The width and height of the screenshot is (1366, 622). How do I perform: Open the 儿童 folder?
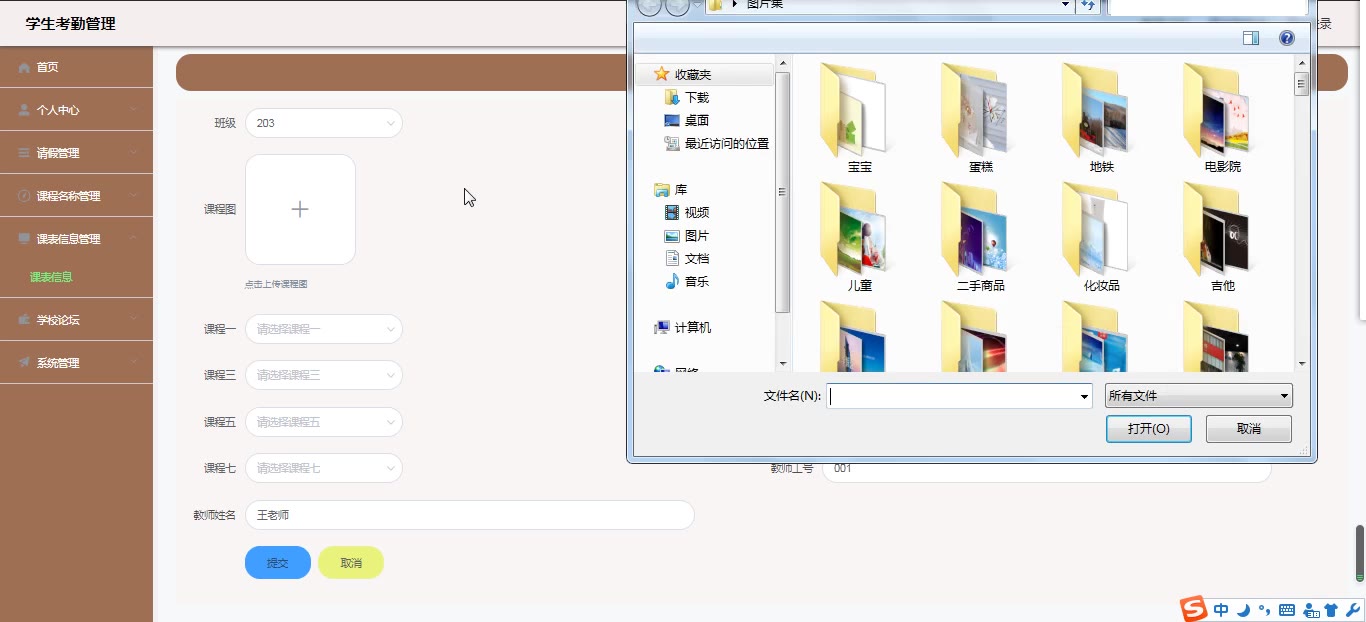[859, 237]
